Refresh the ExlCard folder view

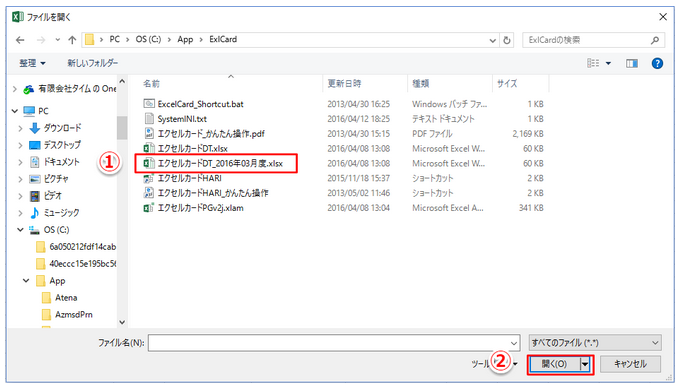click(507, 40)
